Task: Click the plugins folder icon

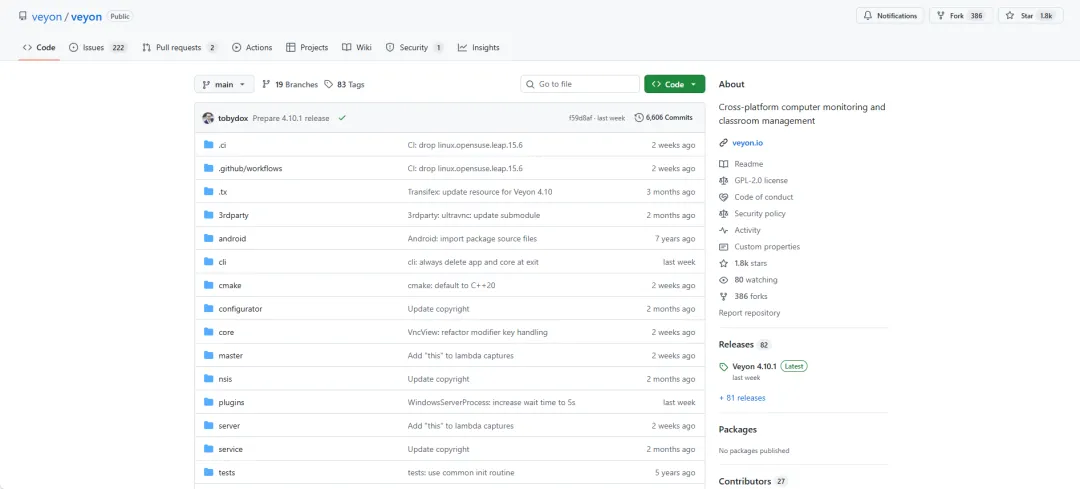Action: [209, 402]
